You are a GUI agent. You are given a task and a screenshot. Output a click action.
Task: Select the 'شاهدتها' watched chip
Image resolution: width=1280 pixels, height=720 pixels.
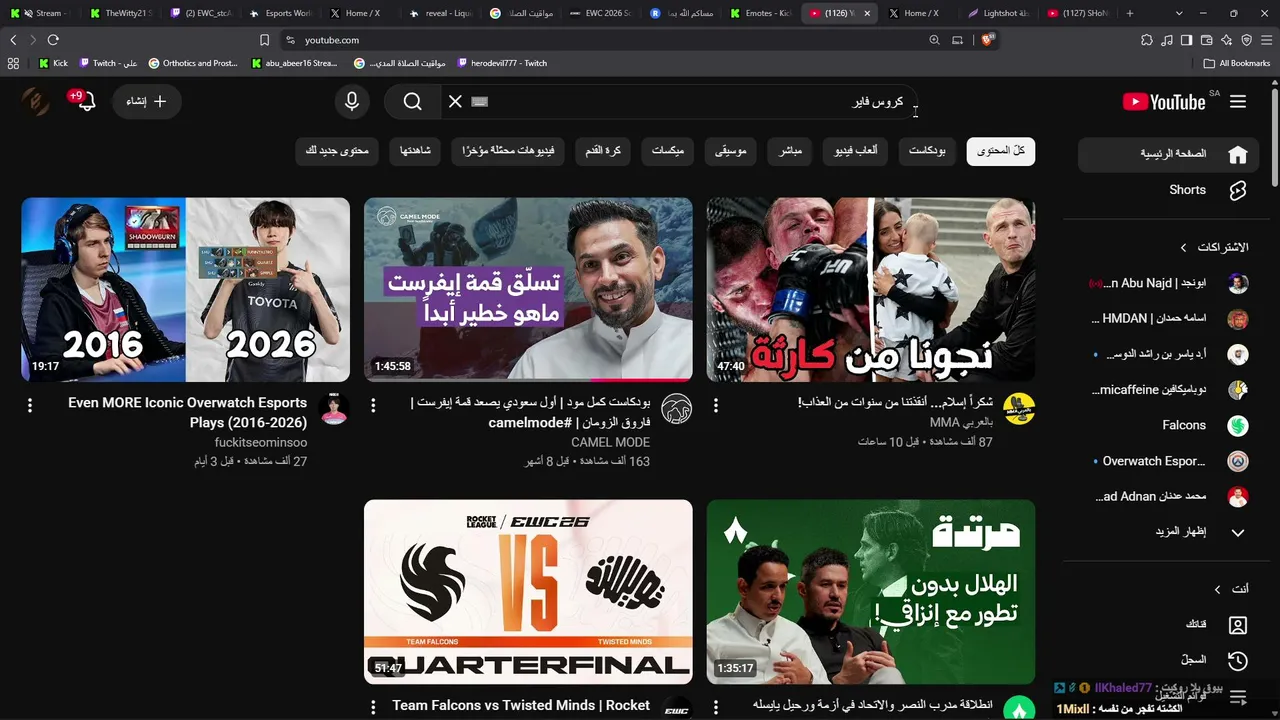[415, 151]
